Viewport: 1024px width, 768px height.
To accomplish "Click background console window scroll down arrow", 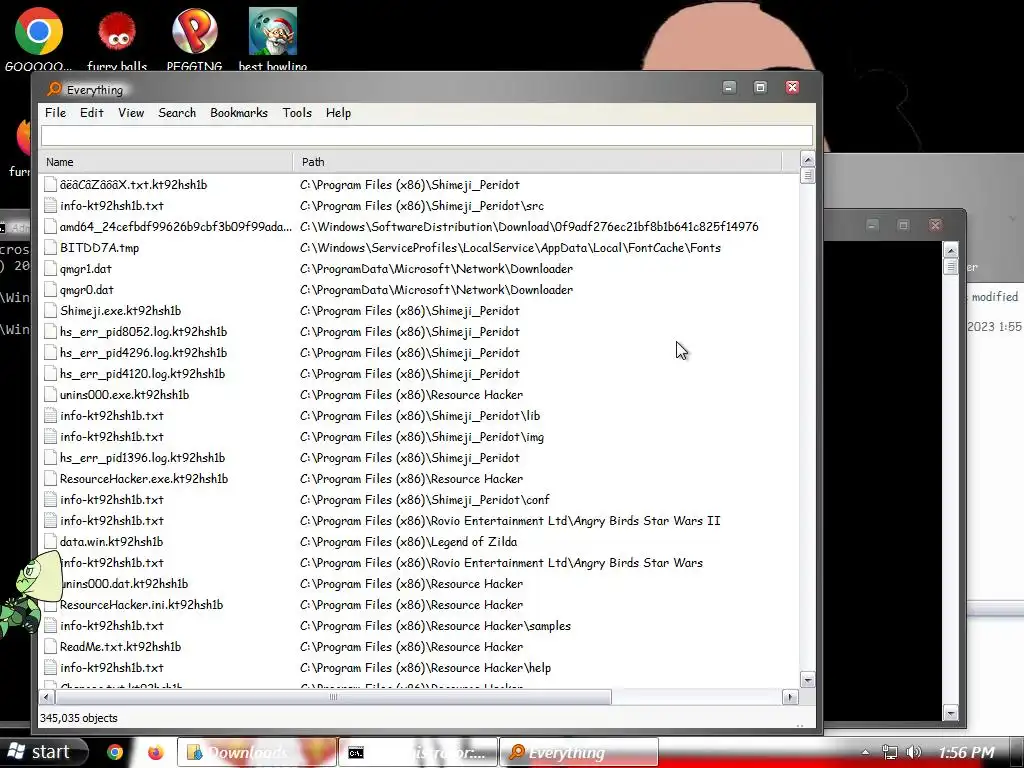I will [x=951, y=714].
